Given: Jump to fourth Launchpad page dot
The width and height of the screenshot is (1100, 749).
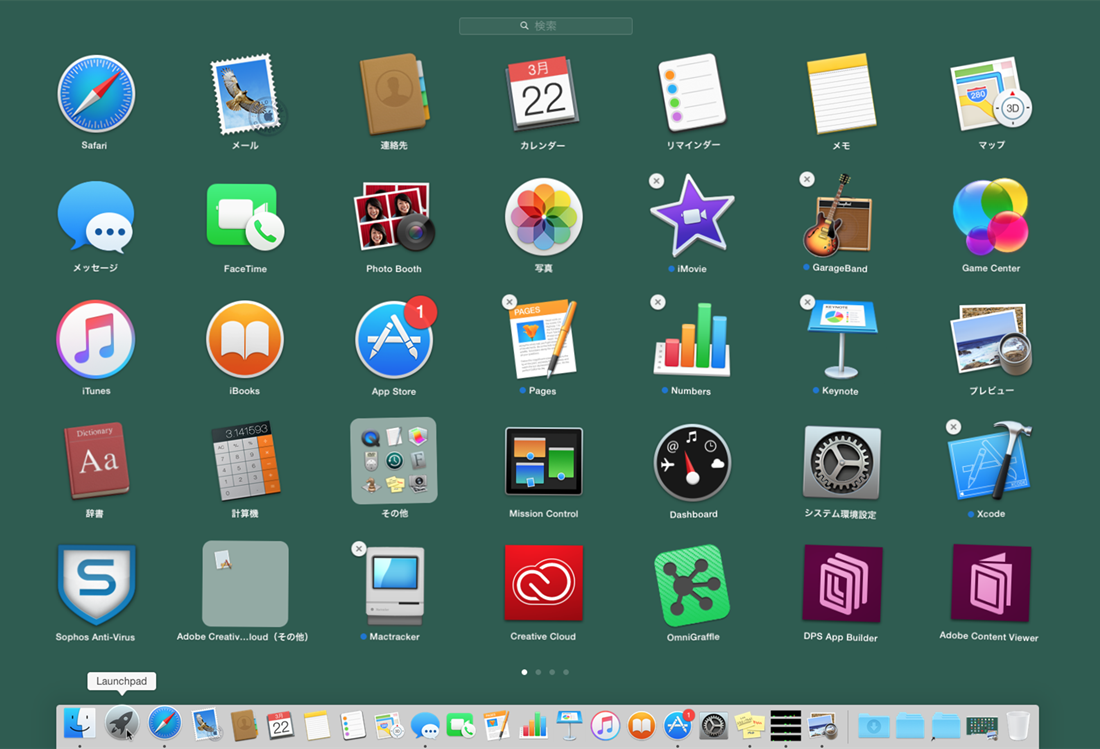Looking at the screenshot, I should click(x=566, y=672).
